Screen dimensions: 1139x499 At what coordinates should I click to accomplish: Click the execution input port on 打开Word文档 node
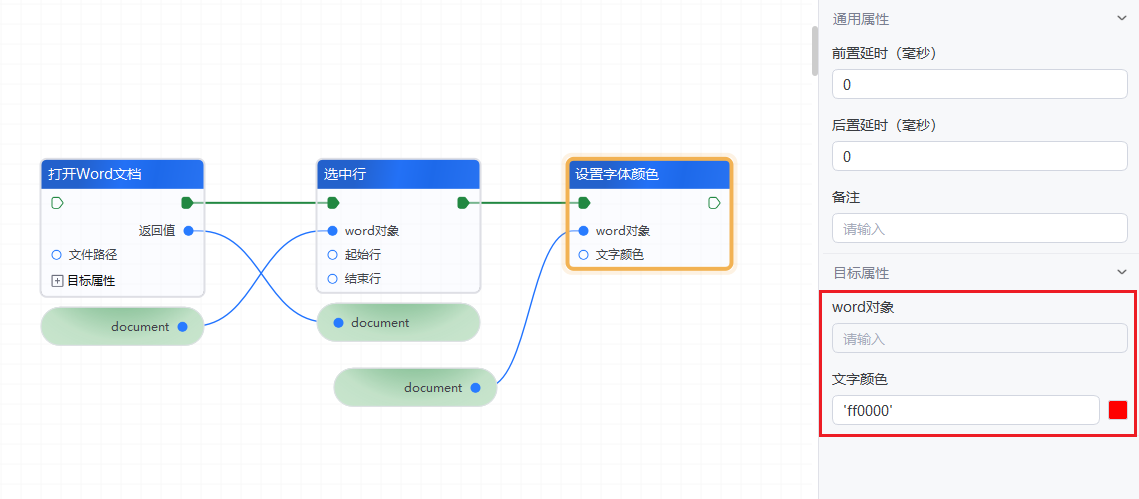57,203
